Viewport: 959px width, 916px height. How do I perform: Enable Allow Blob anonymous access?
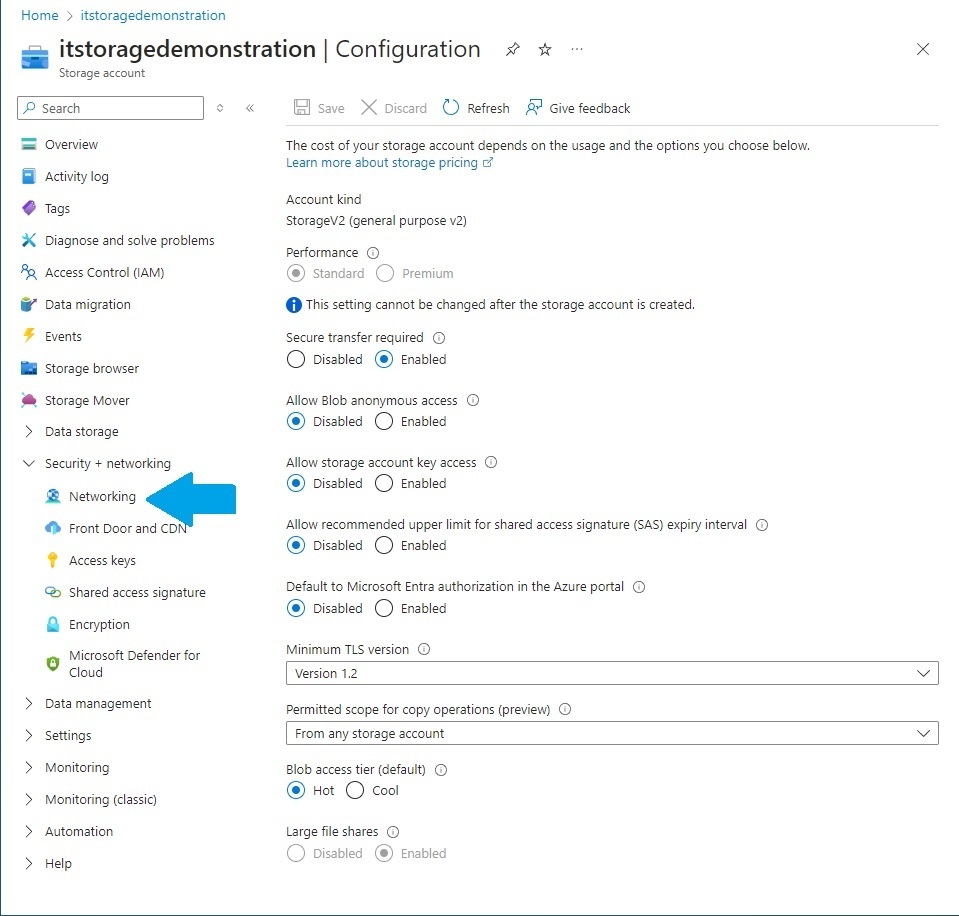tap(384, 421)
